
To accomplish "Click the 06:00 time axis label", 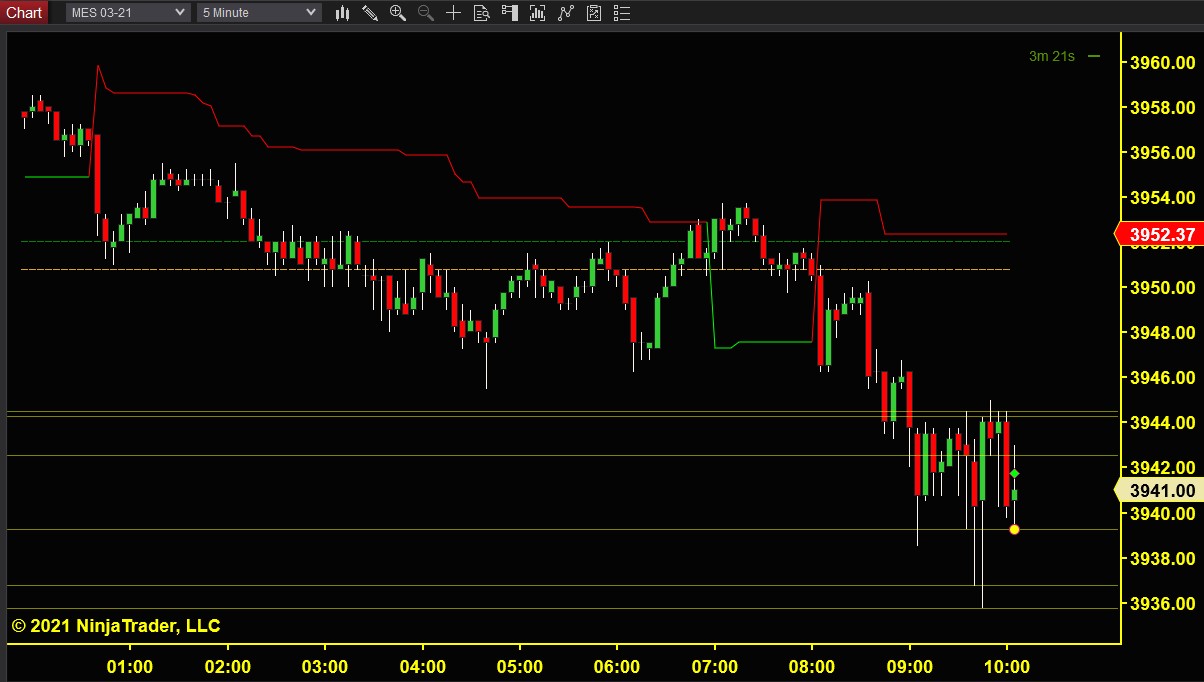I will tap(617, 667).
